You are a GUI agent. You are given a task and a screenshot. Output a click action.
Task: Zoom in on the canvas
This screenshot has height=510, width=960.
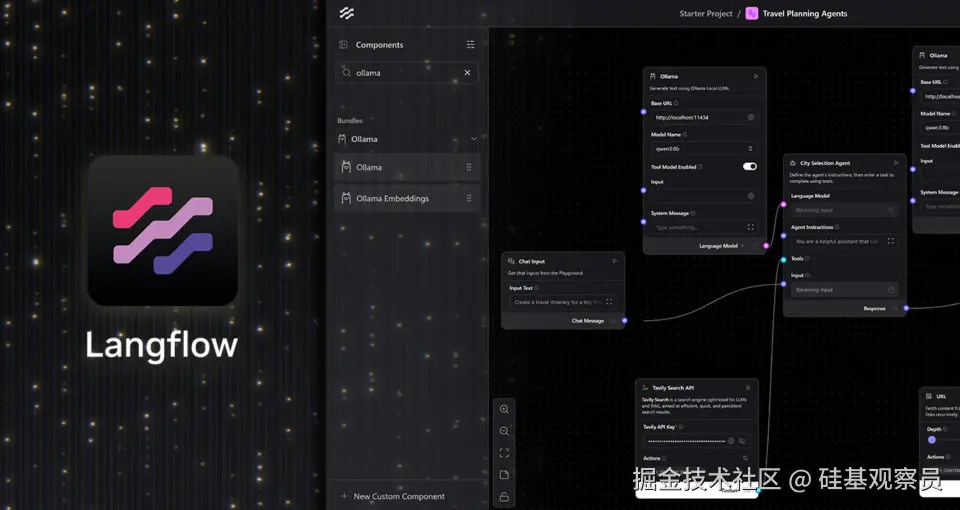(504, 409)
